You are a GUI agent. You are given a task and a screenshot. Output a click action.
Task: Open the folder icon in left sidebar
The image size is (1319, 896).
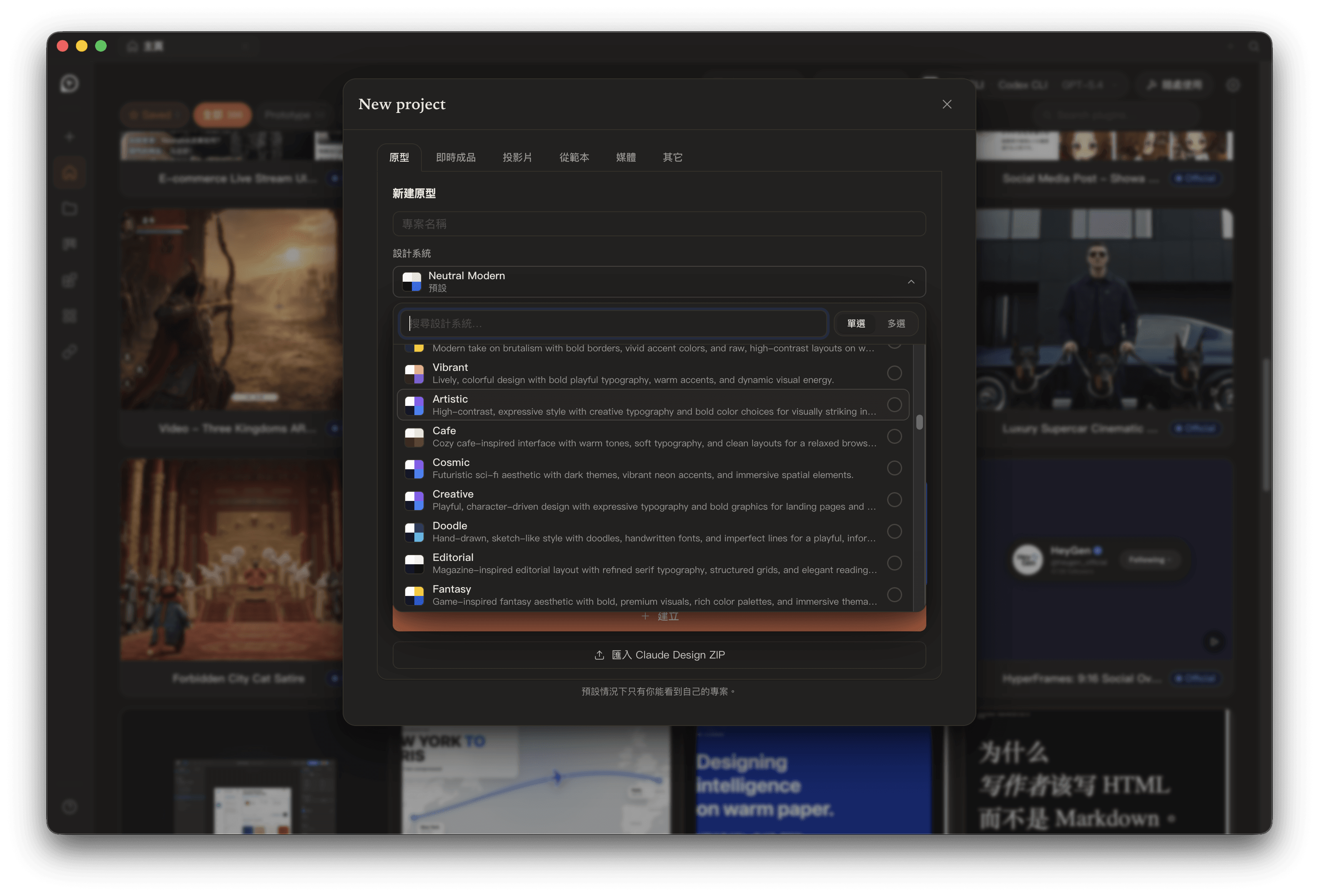69,209
